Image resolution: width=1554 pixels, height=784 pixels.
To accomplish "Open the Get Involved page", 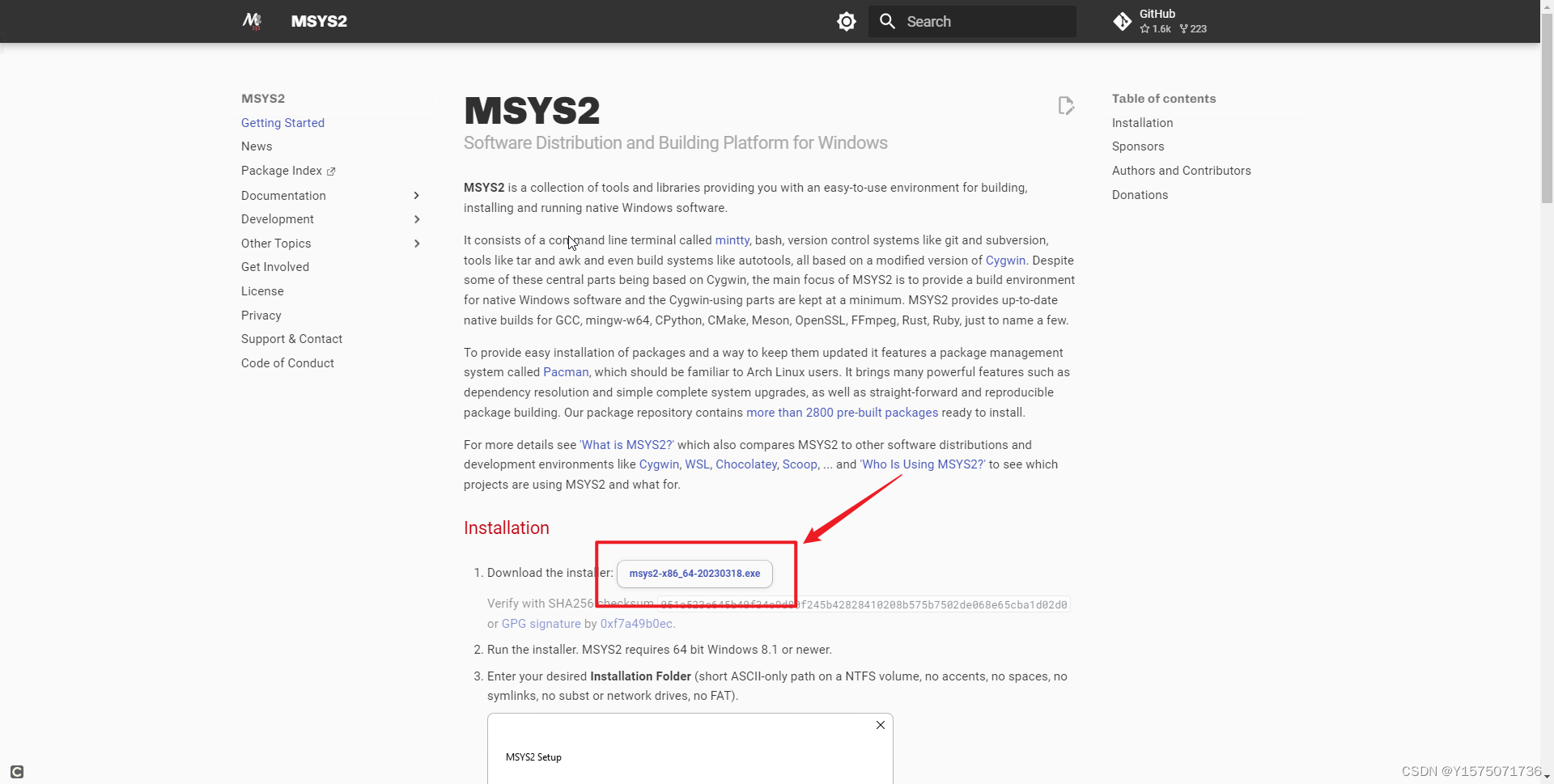I will pos(275,267).
